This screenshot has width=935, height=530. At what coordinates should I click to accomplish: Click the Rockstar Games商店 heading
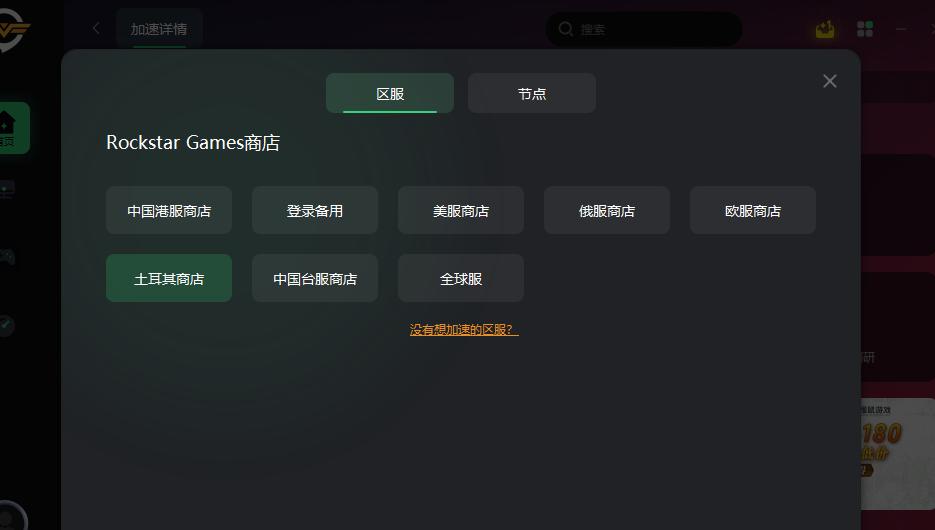tap(193, 142)
